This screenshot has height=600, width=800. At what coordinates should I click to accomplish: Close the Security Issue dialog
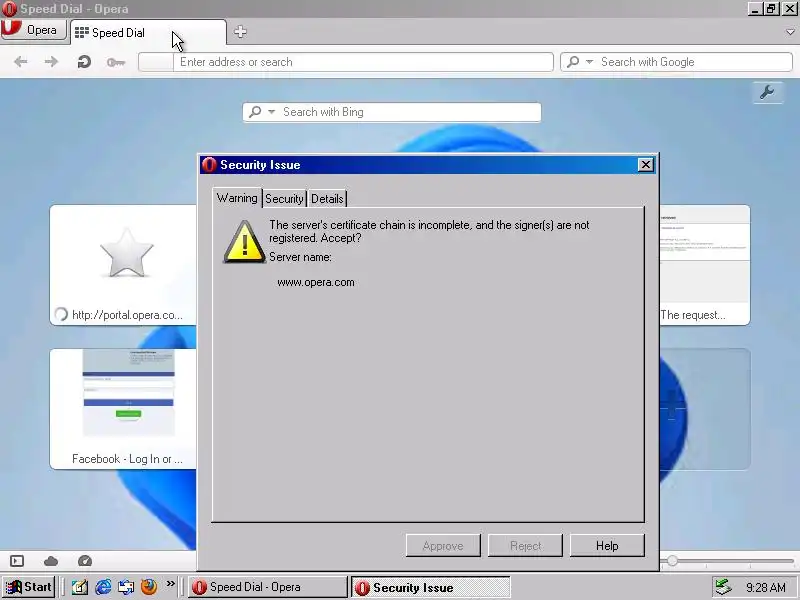click(x=645, y=164)
